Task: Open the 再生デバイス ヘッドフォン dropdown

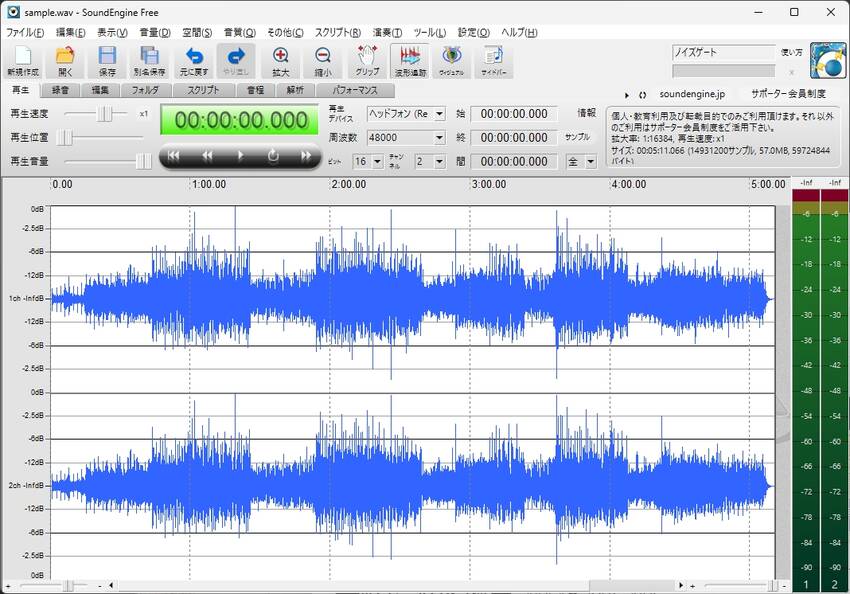Action: (440, 114)
